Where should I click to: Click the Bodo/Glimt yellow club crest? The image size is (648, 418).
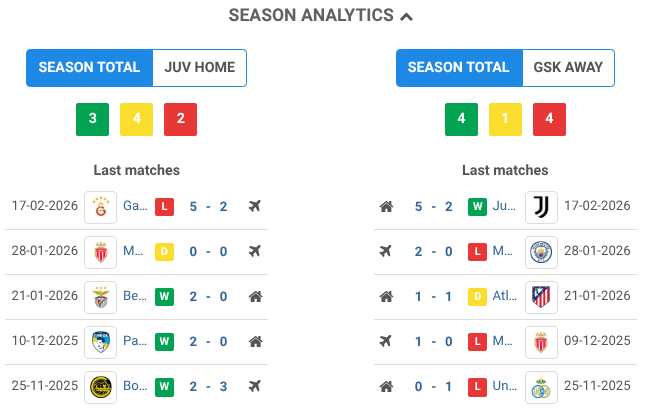click(x=101, y=386)
